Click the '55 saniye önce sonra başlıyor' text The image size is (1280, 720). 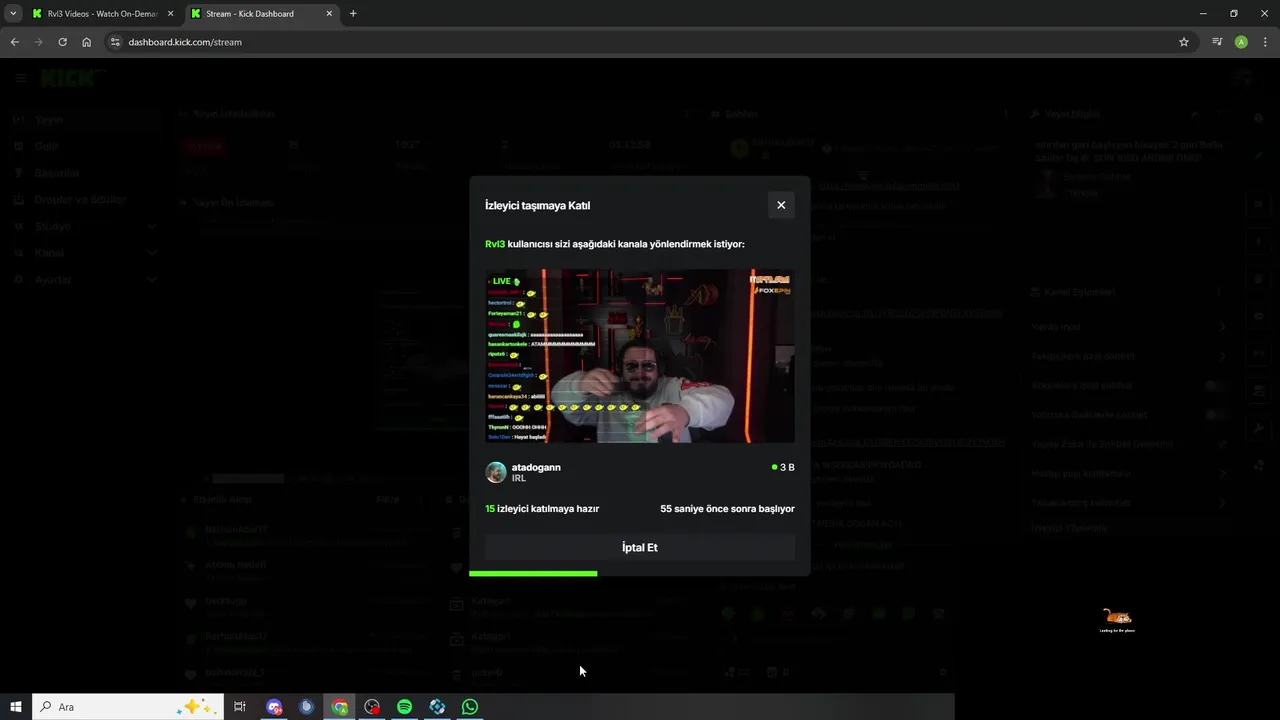point(727,509)
